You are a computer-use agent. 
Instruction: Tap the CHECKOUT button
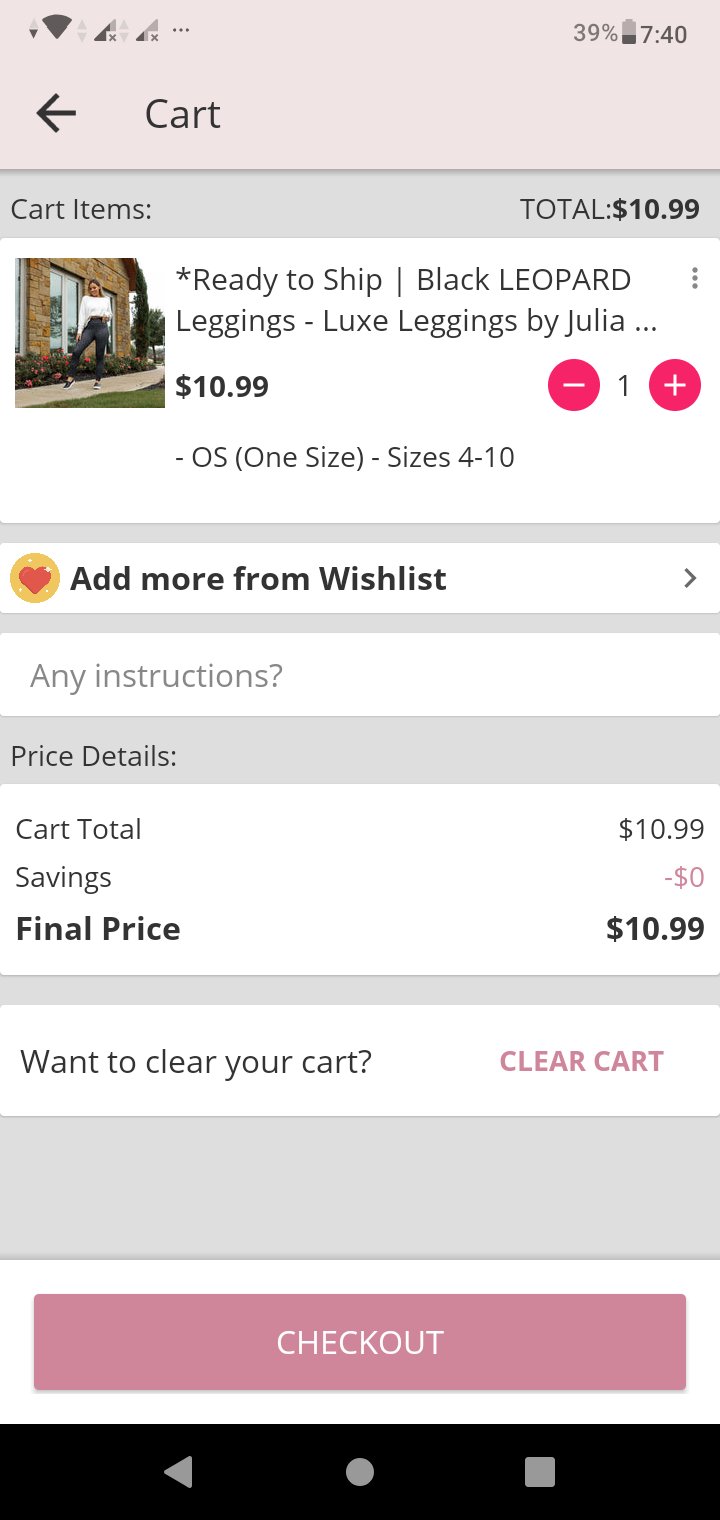point(360,1342)
